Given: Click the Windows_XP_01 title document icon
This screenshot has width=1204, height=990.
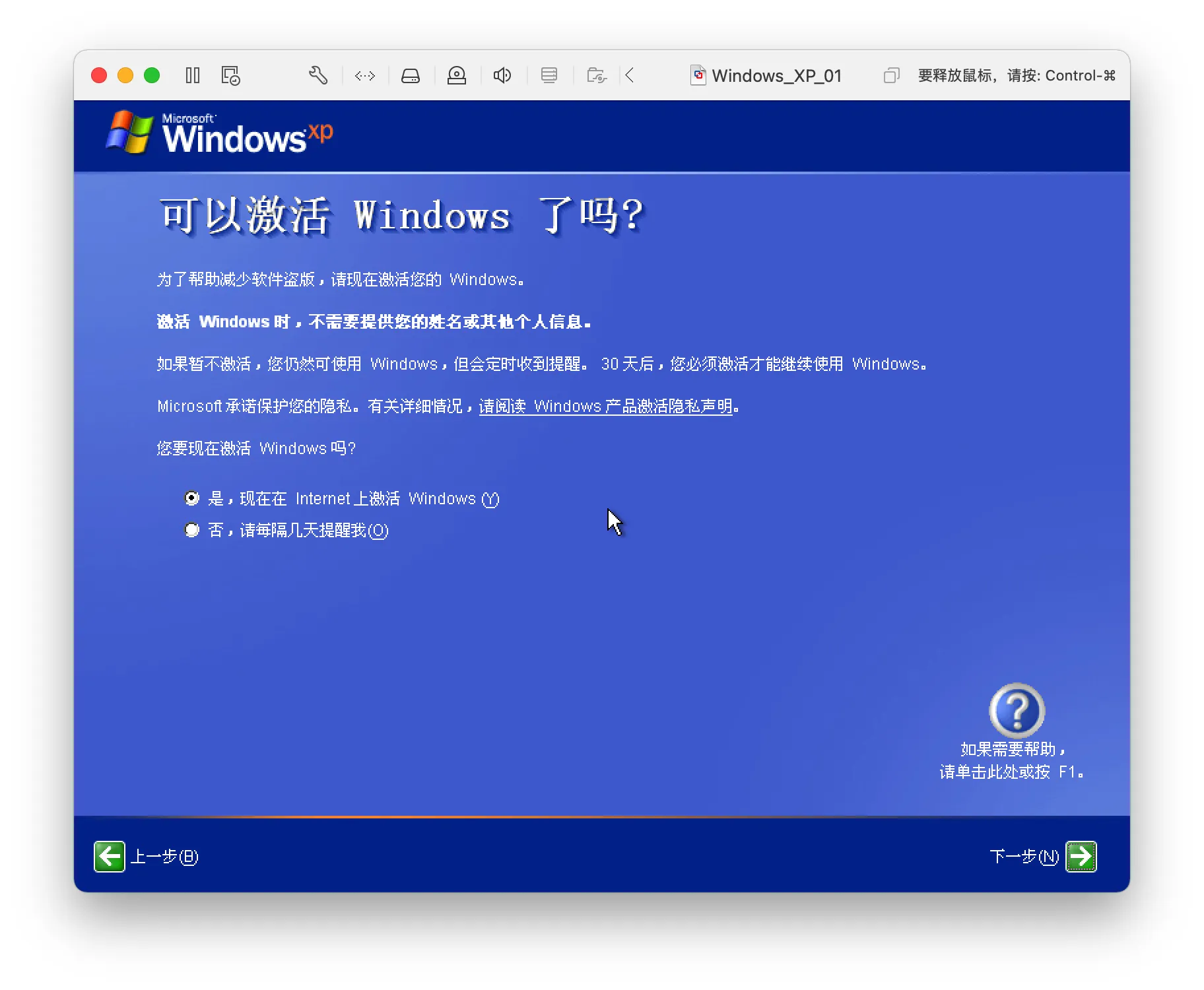Looking at the screenshot, I should (x=698, y=75).
